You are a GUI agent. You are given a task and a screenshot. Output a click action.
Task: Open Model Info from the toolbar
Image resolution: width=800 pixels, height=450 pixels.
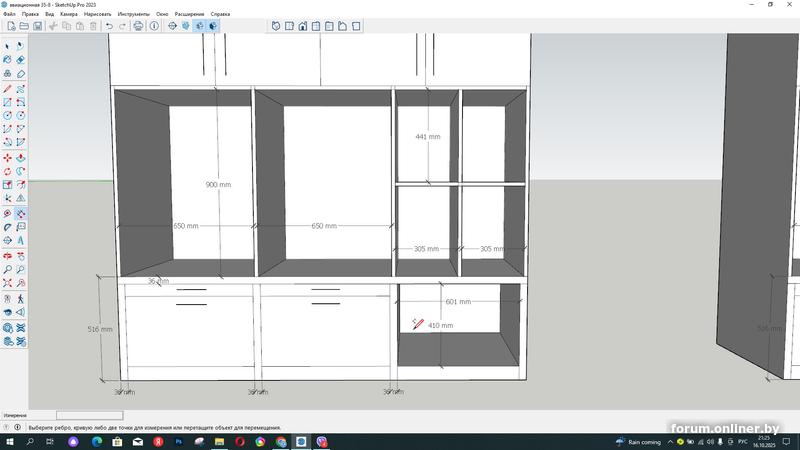[154, 26]
